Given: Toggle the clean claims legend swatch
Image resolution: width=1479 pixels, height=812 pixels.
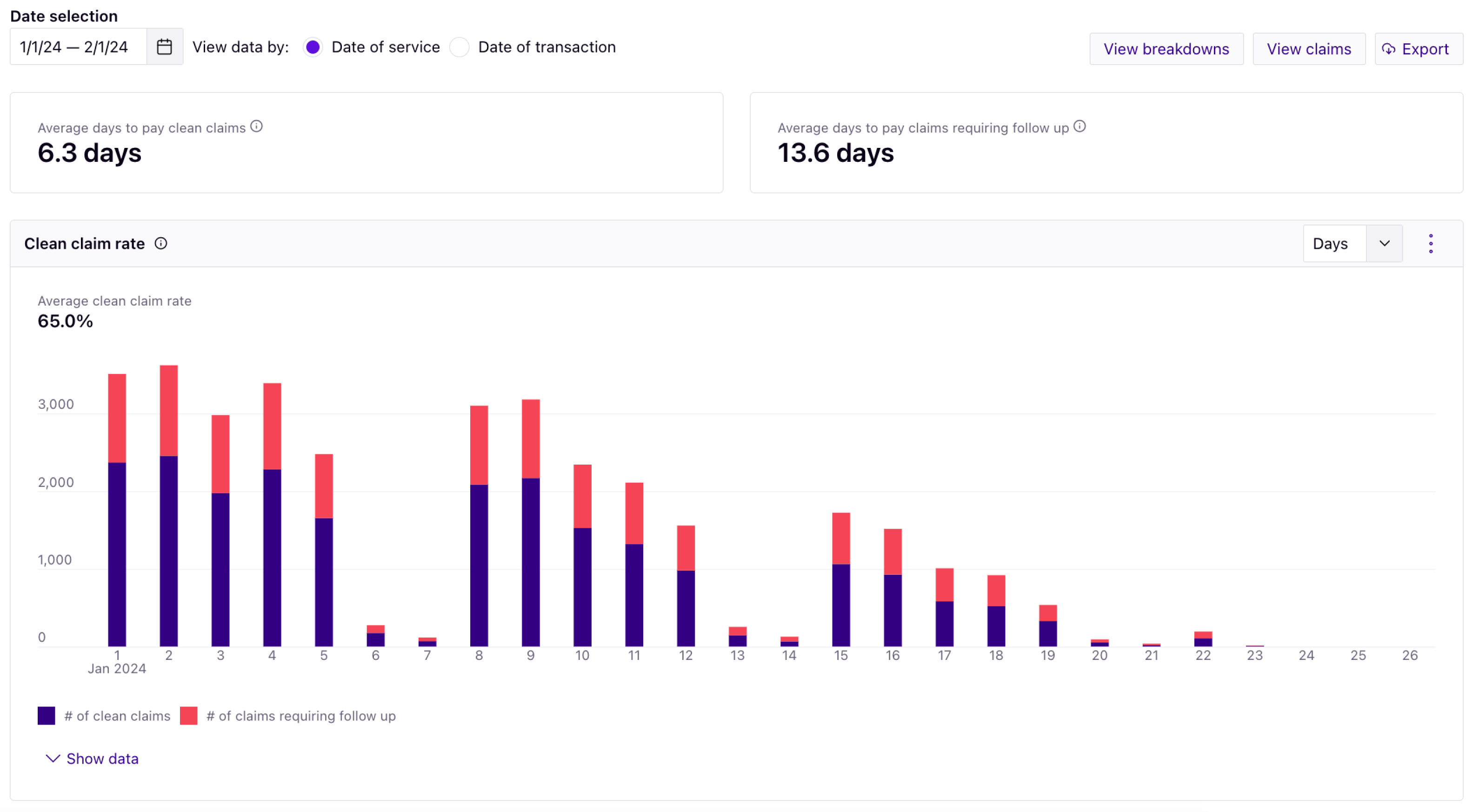Looking at the screenshot, I should pos(47,716).
